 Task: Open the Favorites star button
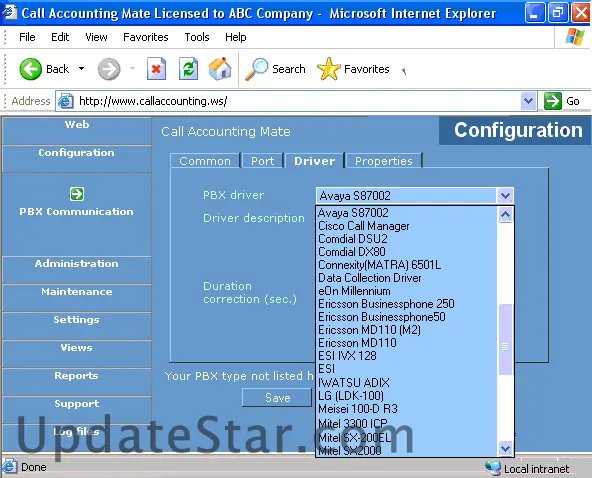tap(353, 69)
